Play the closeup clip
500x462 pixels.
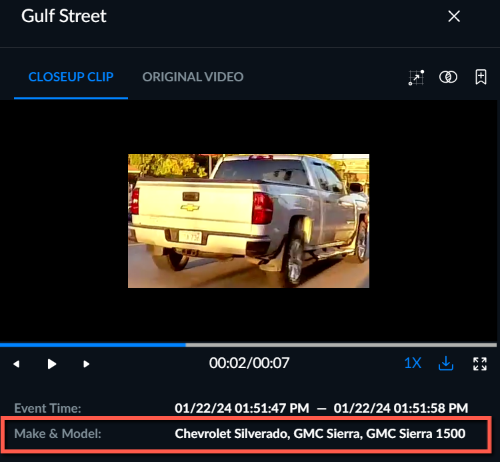pyautogui.click(x=52, y=364)
